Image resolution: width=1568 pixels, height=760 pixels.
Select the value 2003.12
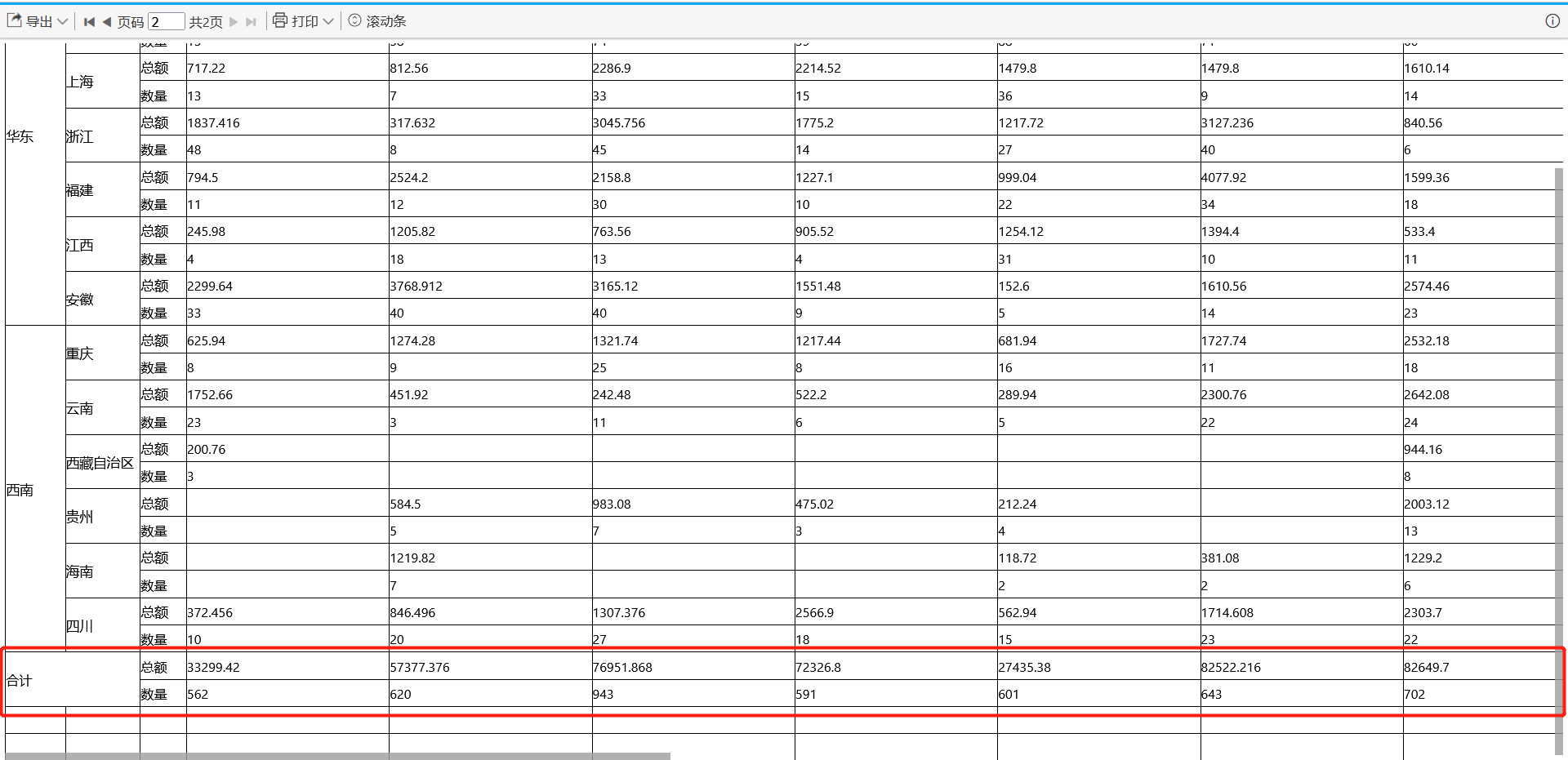pos(1428,504)
